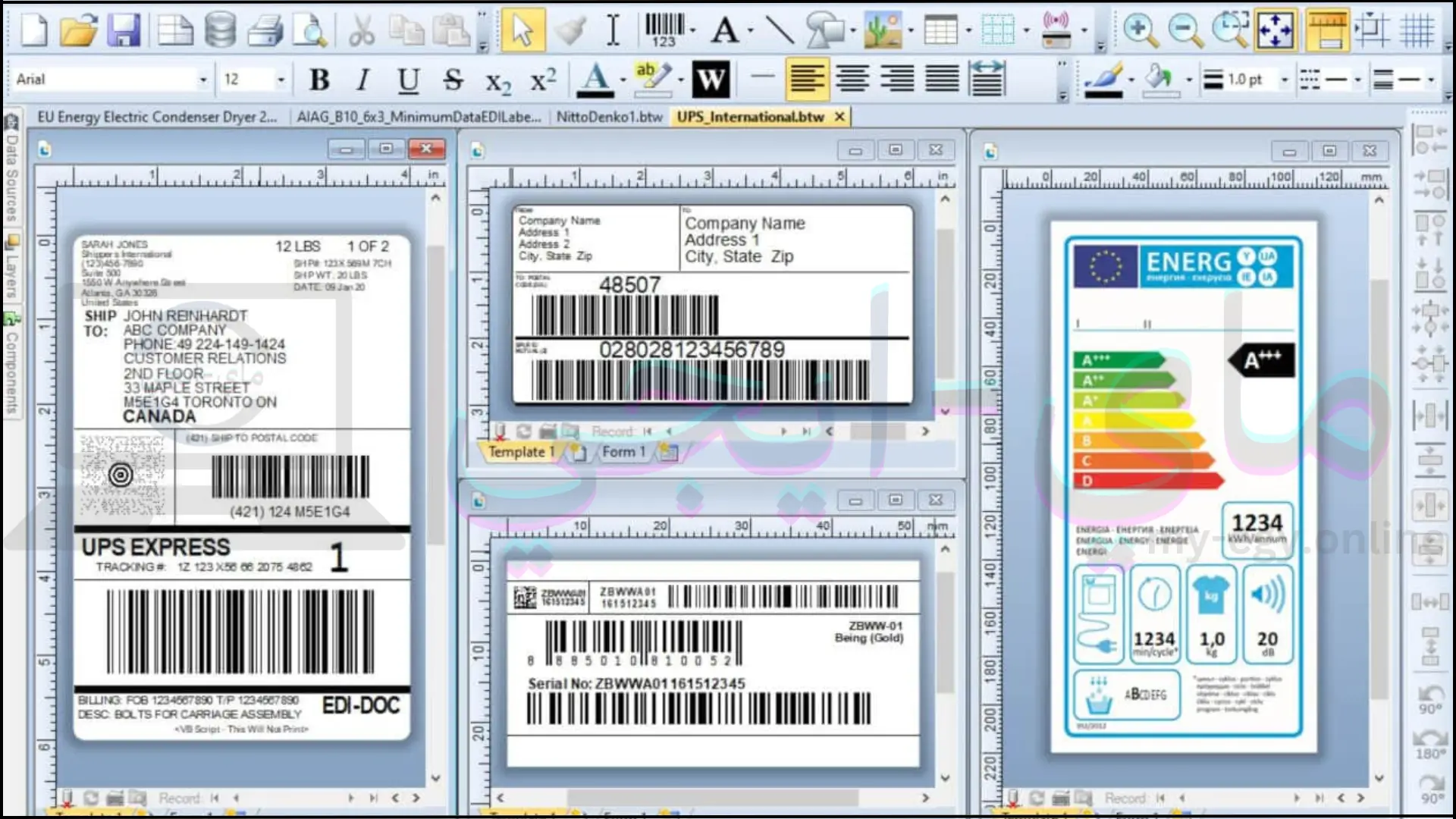Select the shape drawing tool
Image resolution: width=1456 pixels, height=819 pixels.
click(825, 30)
